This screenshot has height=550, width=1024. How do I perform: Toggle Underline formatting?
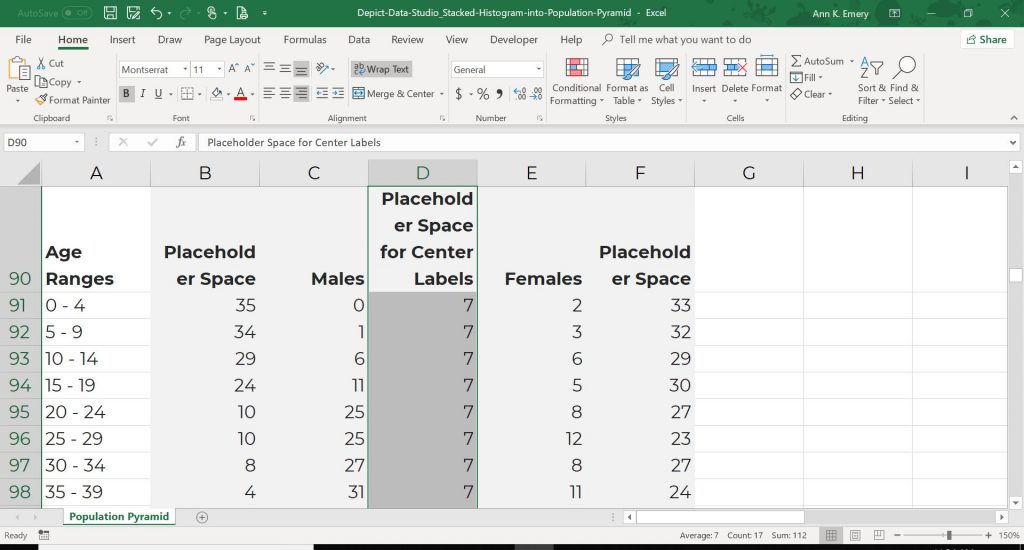[x=158, y=94]
